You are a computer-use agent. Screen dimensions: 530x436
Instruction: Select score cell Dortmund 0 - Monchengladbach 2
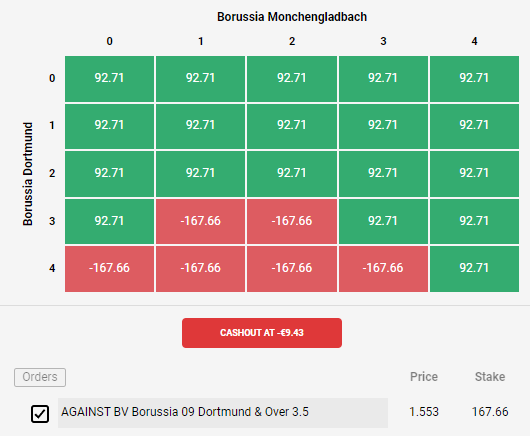[292, 79]
